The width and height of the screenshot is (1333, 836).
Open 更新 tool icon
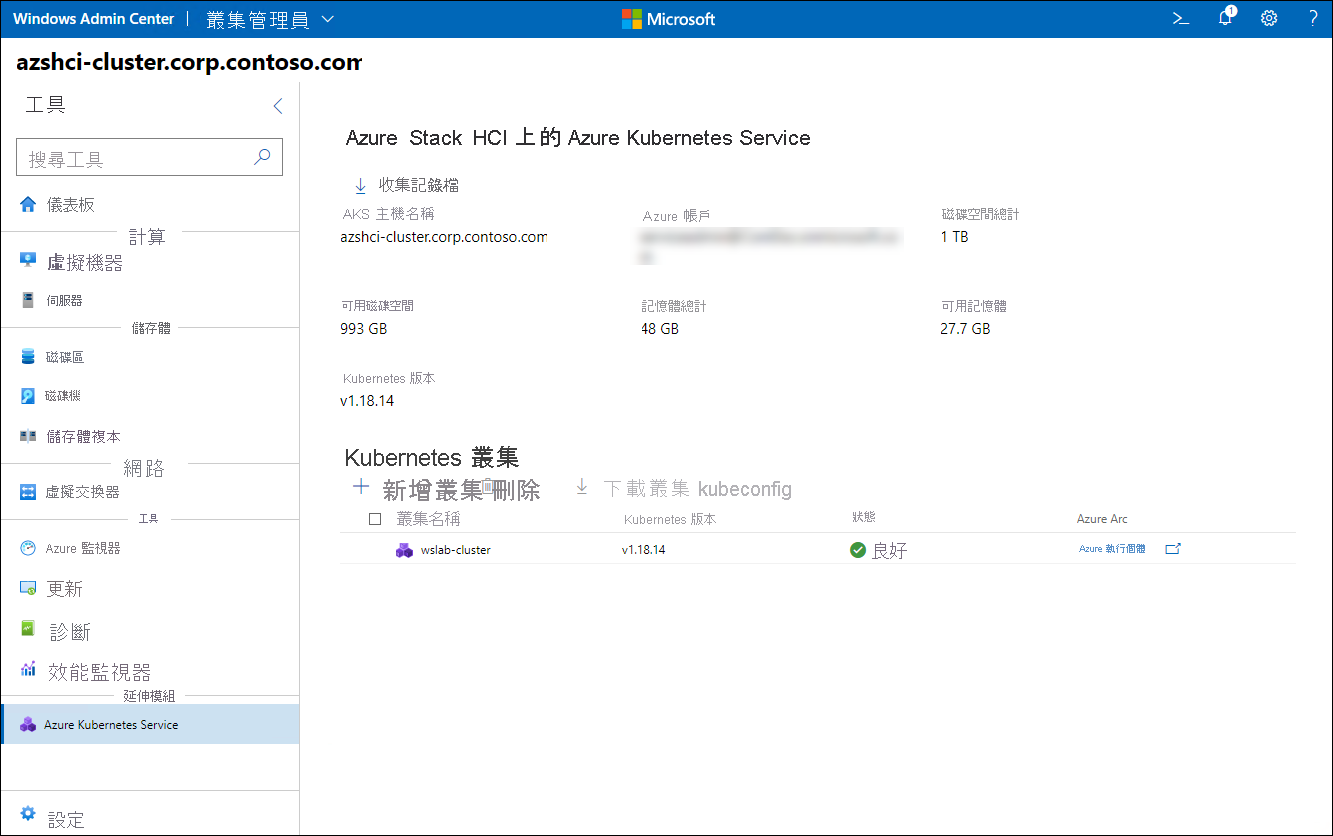tap(28, 588)
